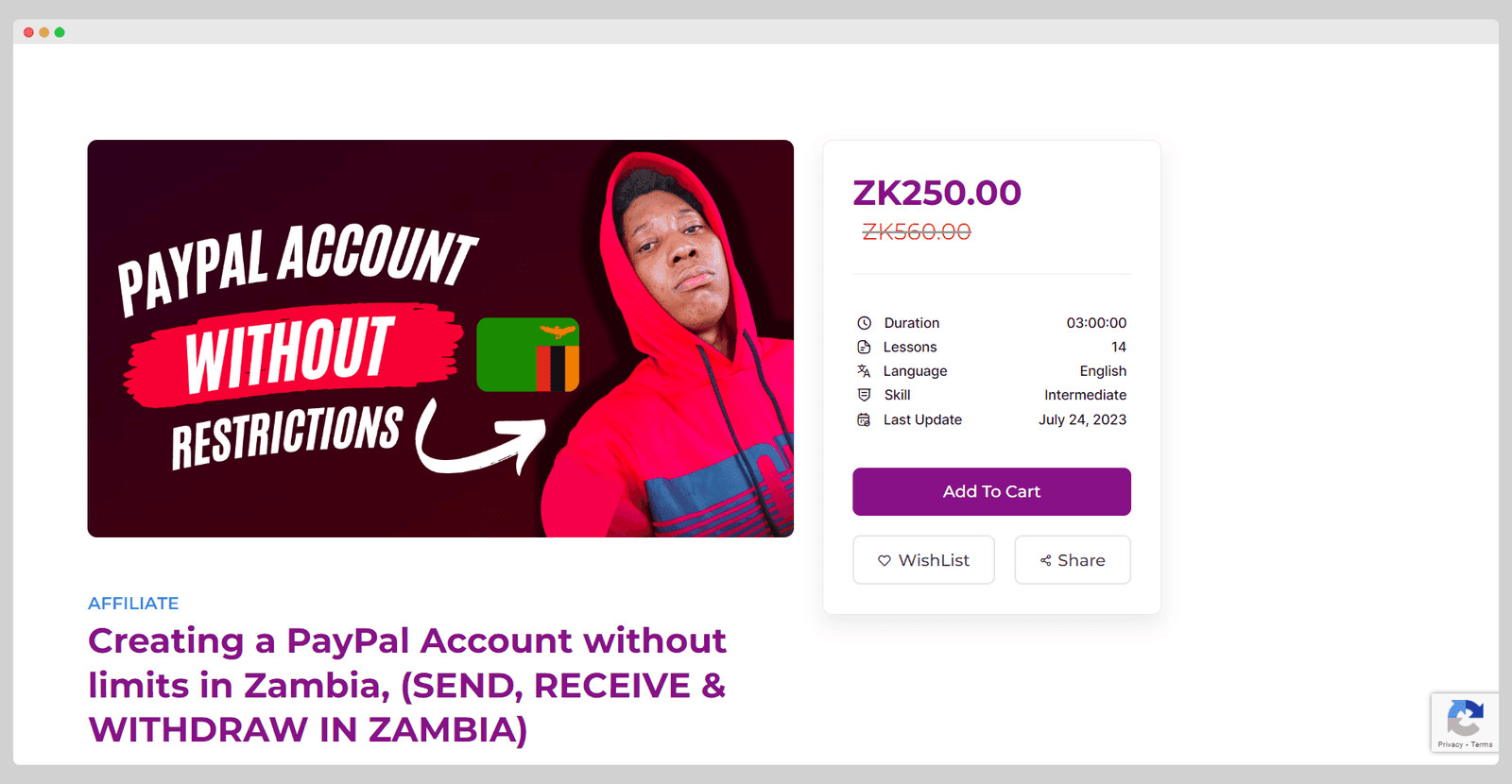Click the calendar icon beside Last Update
This screenshot has width=1512, height=784.
pyautogui.click(x=864, y=419)
